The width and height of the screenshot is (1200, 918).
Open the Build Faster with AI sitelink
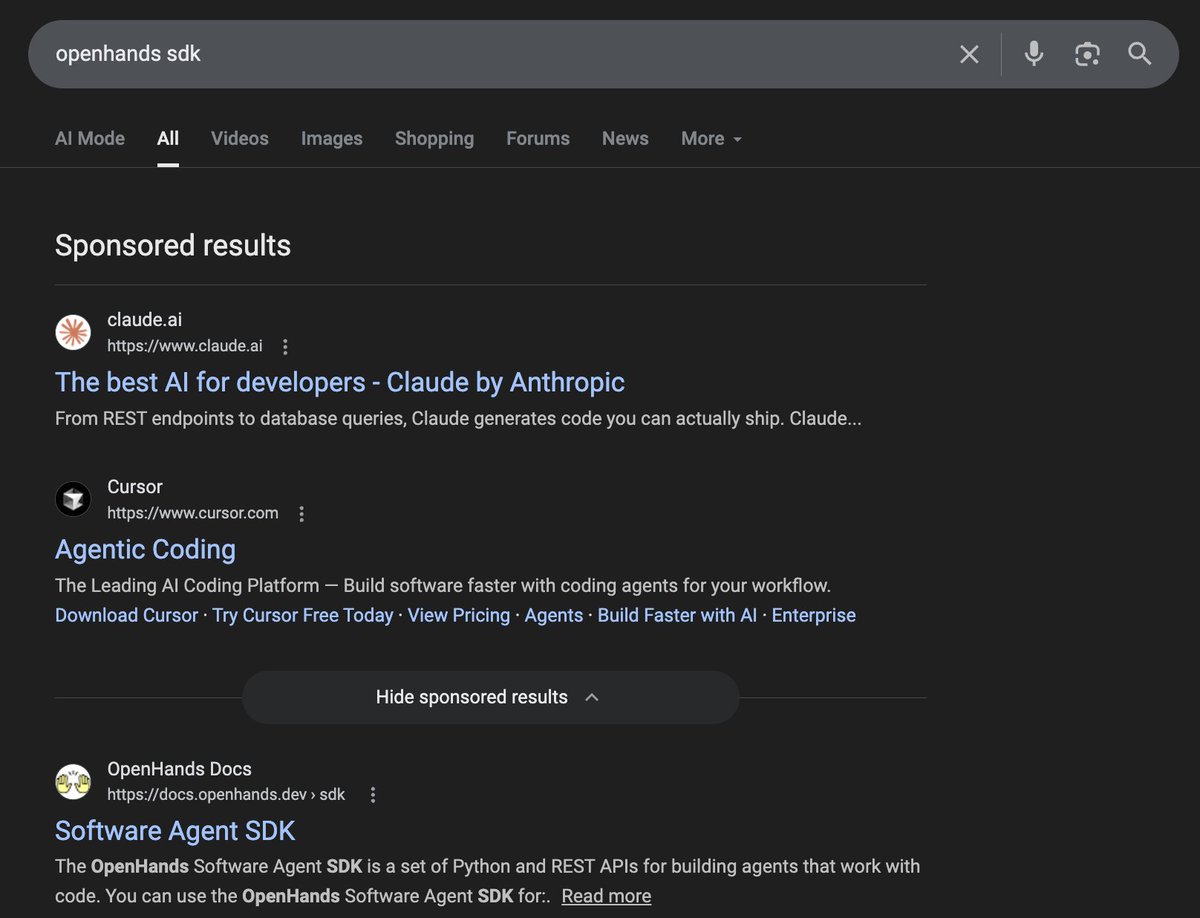click(677, 615)
